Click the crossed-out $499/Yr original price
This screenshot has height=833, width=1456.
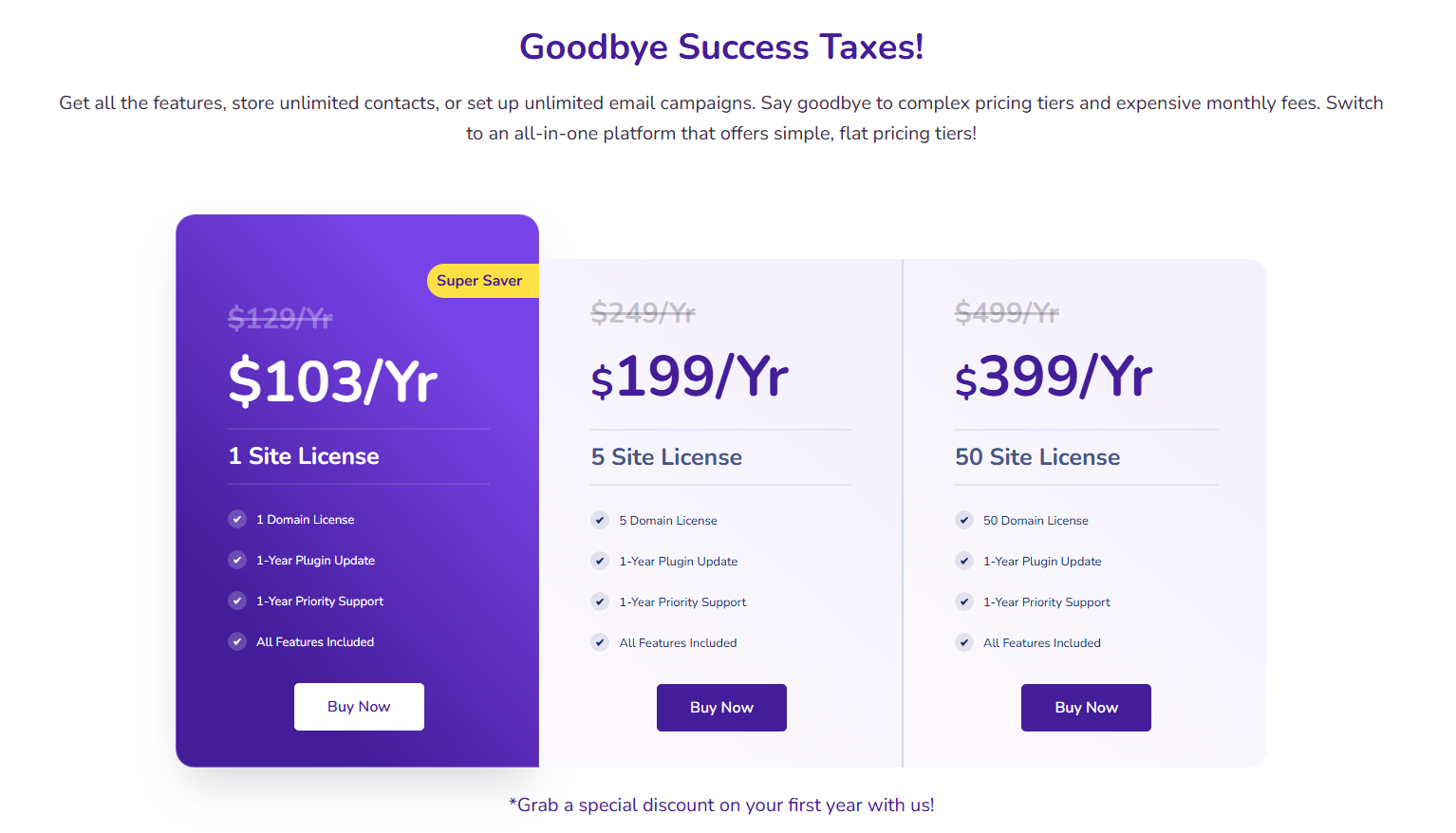pyautogui.click(x=1006, y=312)
